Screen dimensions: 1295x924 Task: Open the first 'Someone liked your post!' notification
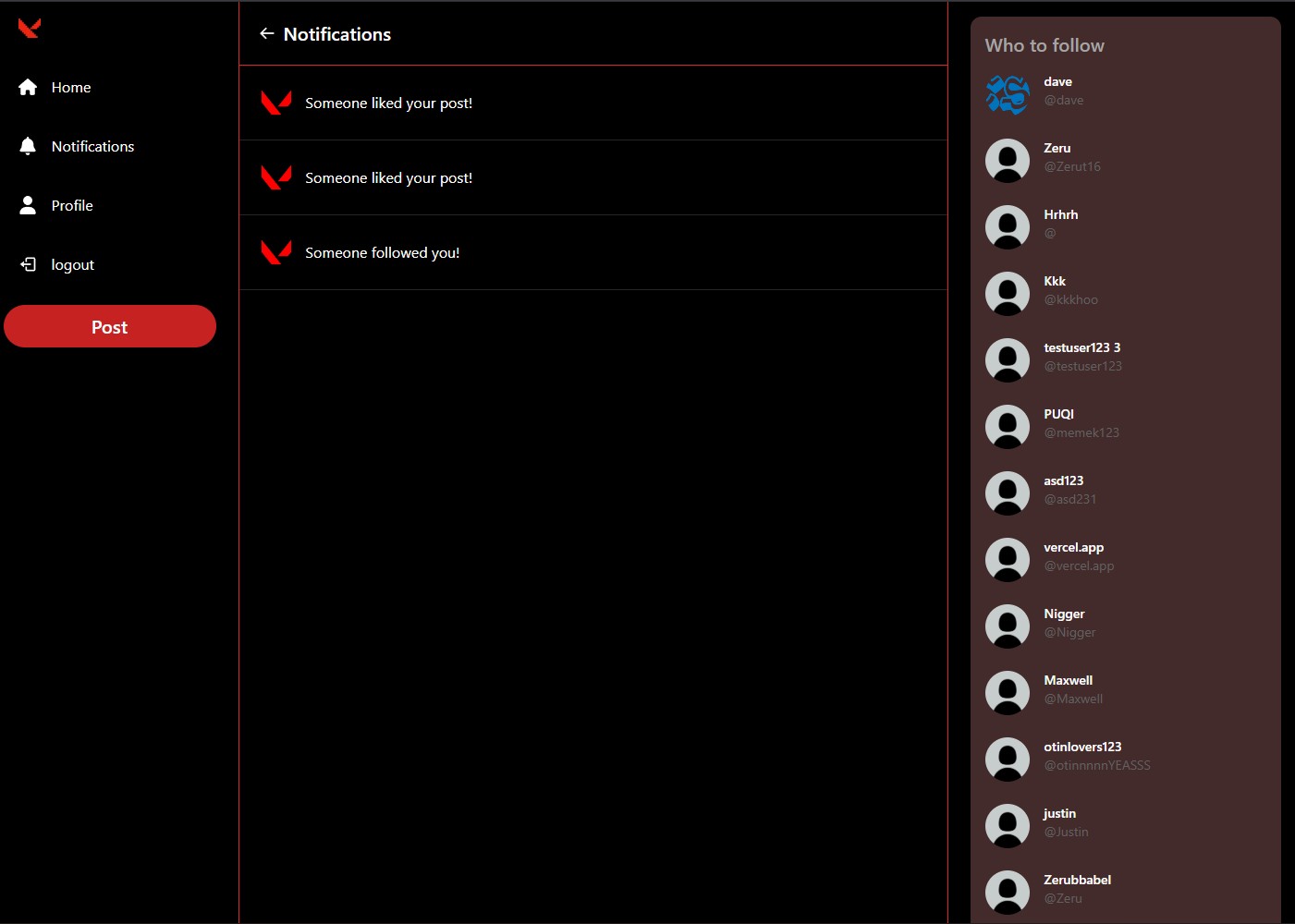pyautogui.click(x=388, y=103)
